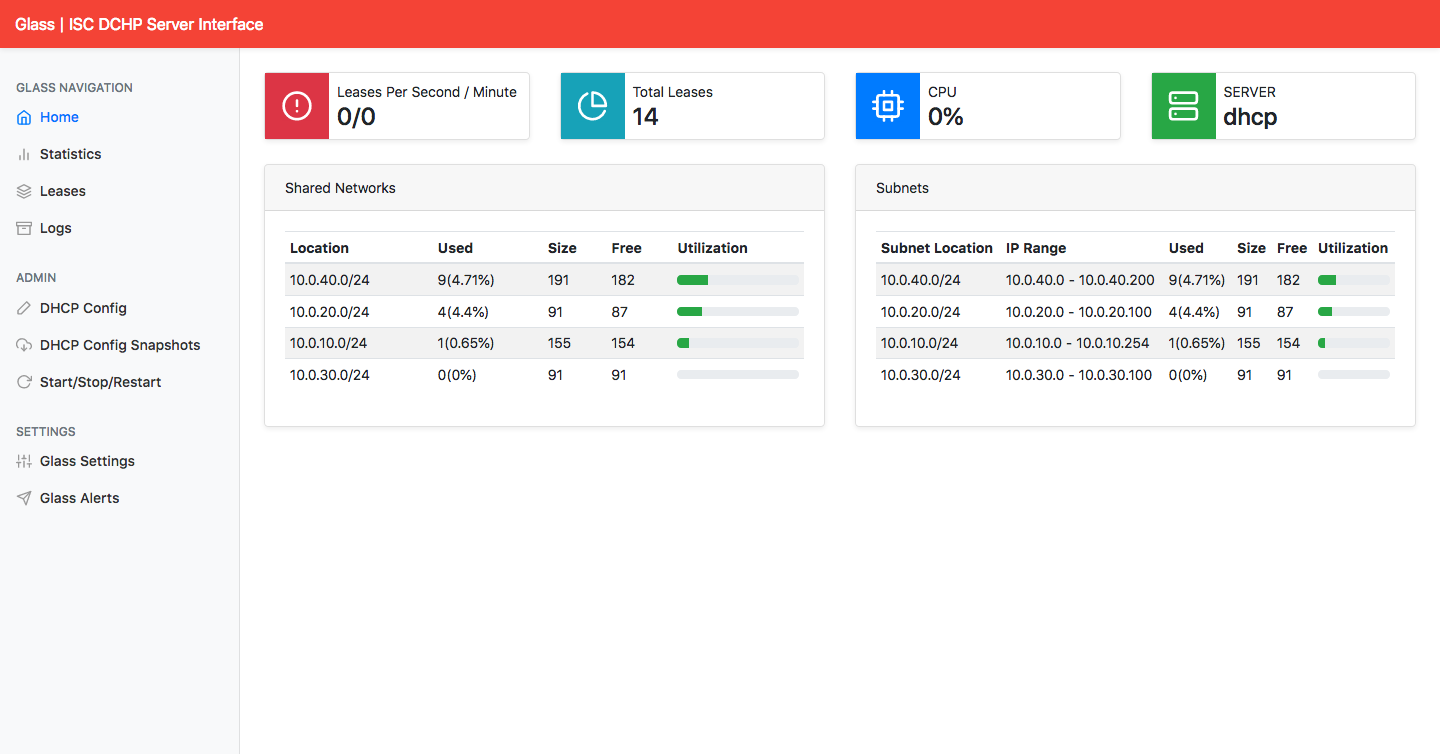Click the green server icon
1440x754 pixels.
pos(1184,106)
